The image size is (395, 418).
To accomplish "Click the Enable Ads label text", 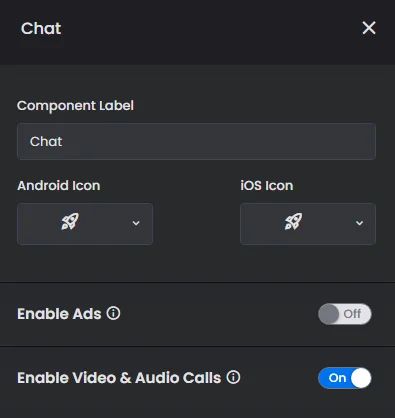I will 59,314.
